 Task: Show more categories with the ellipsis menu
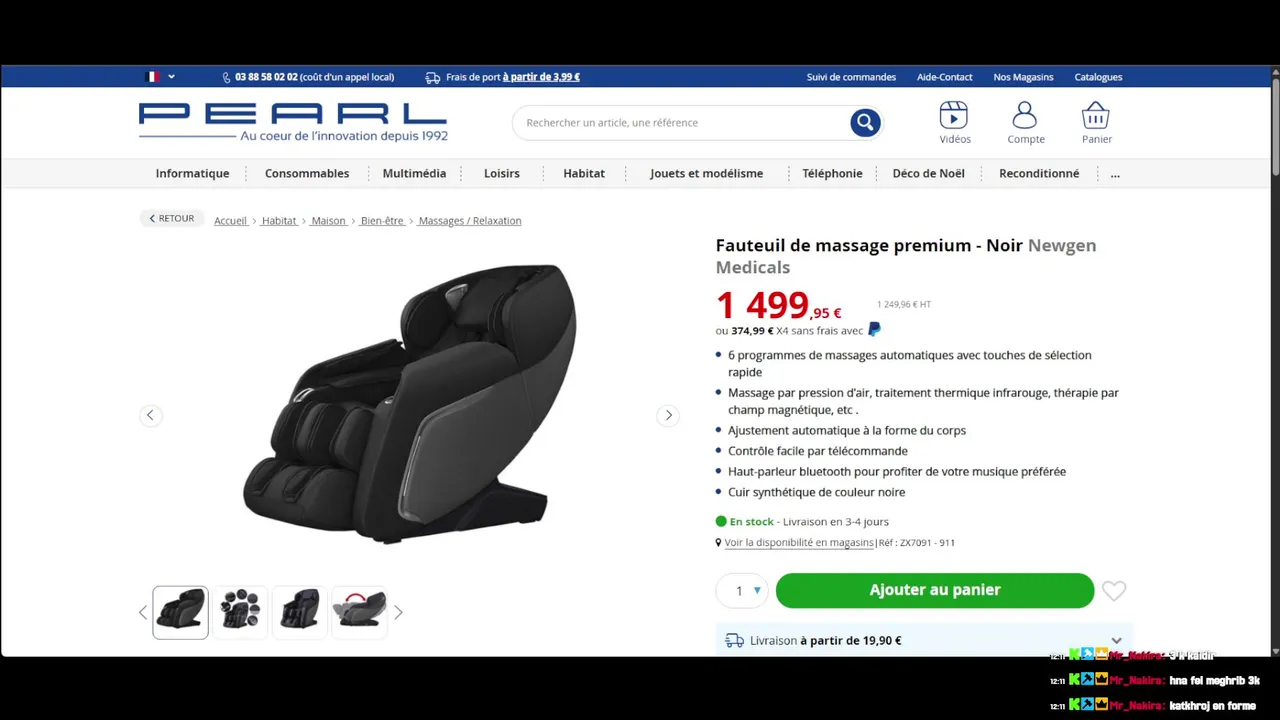[1115, 173]
